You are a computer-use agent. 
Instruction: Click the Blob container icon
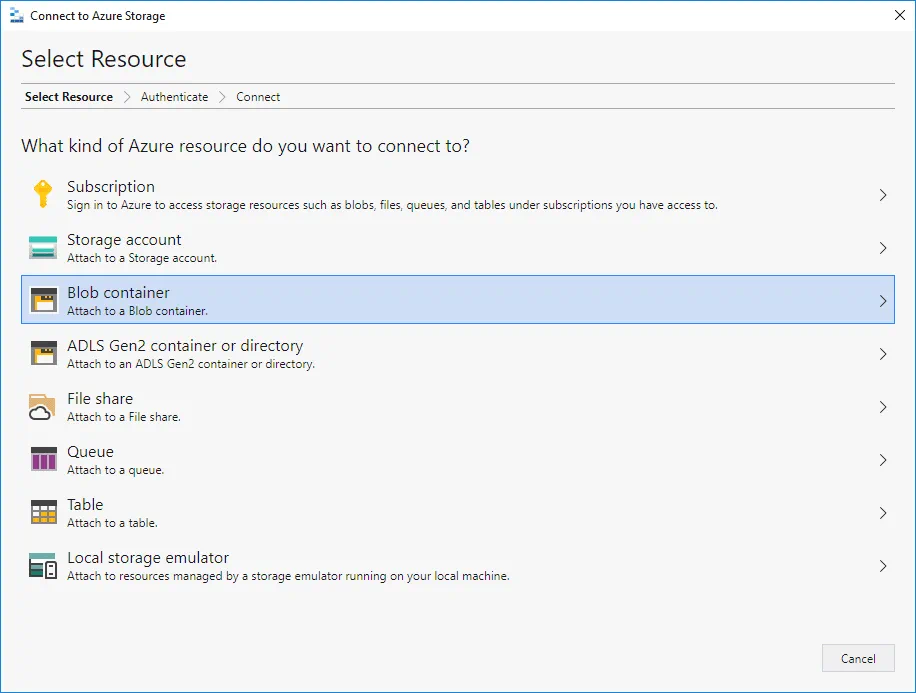point(43,300)
